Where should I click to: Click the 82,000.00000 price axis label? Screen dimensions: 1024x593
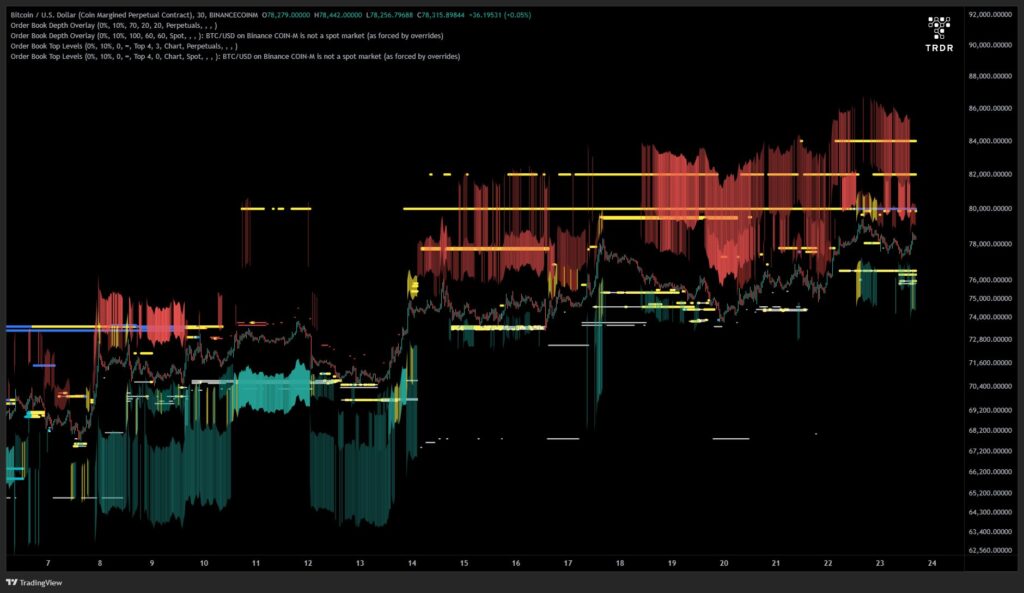click(x=991, y=174)
